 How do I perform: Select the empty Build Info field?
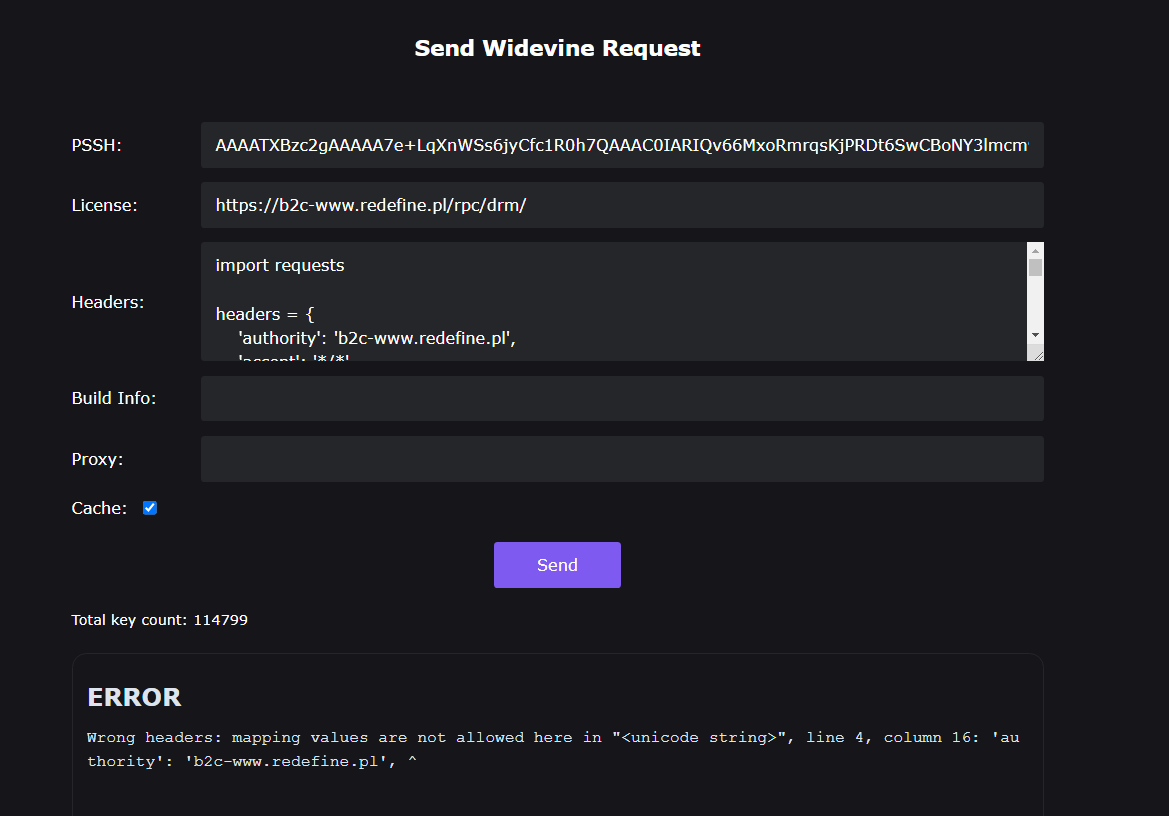(621, 398)
